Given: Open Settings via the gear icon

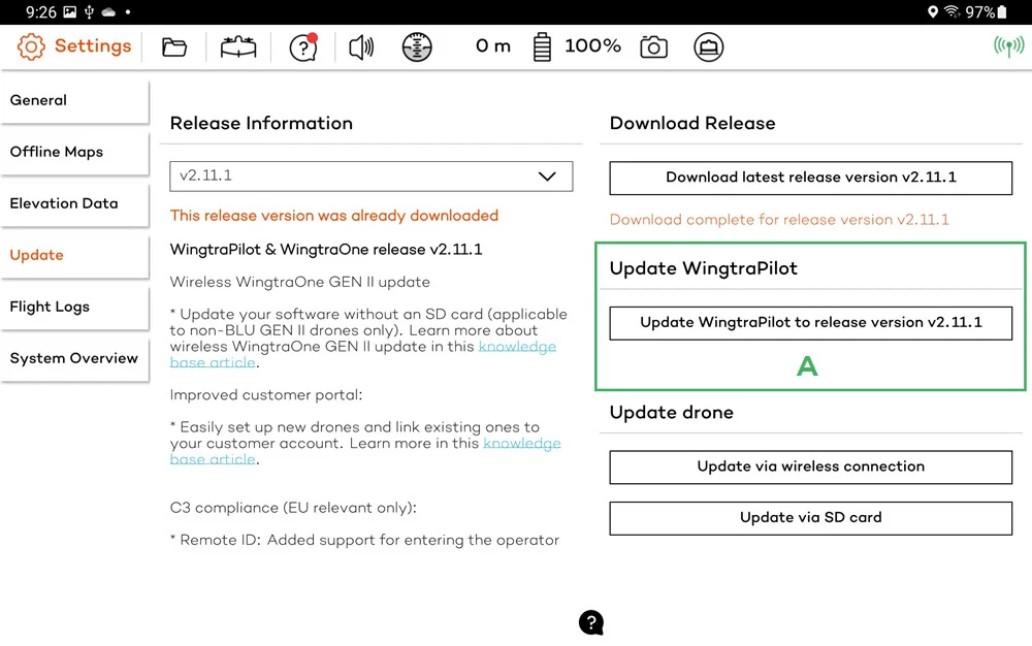Looking at the screenshot, I should [30, 47].
